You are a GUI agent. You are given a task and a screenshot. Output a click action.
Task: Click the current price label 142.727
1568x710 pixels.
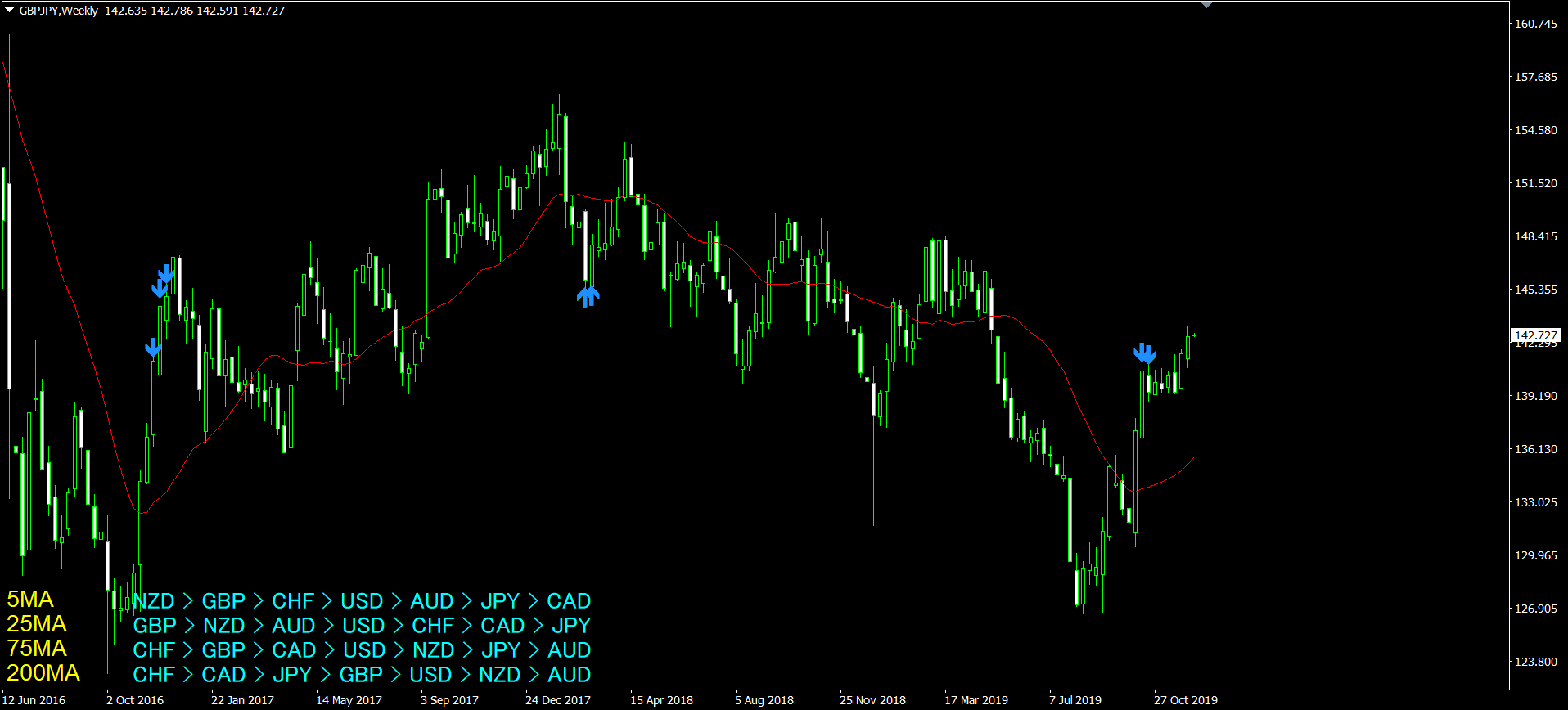(1535, 335)
